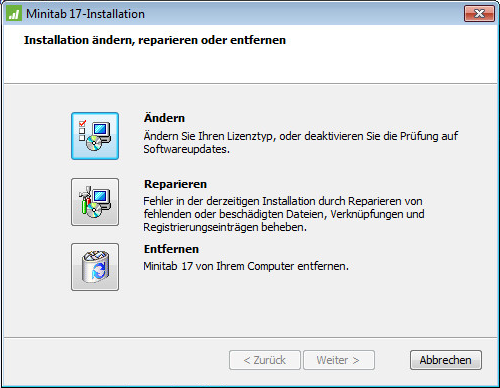Click the 'Softwareupdates.' line under Ändern
This screenshot has width=500, height=388.
[187, 149]
